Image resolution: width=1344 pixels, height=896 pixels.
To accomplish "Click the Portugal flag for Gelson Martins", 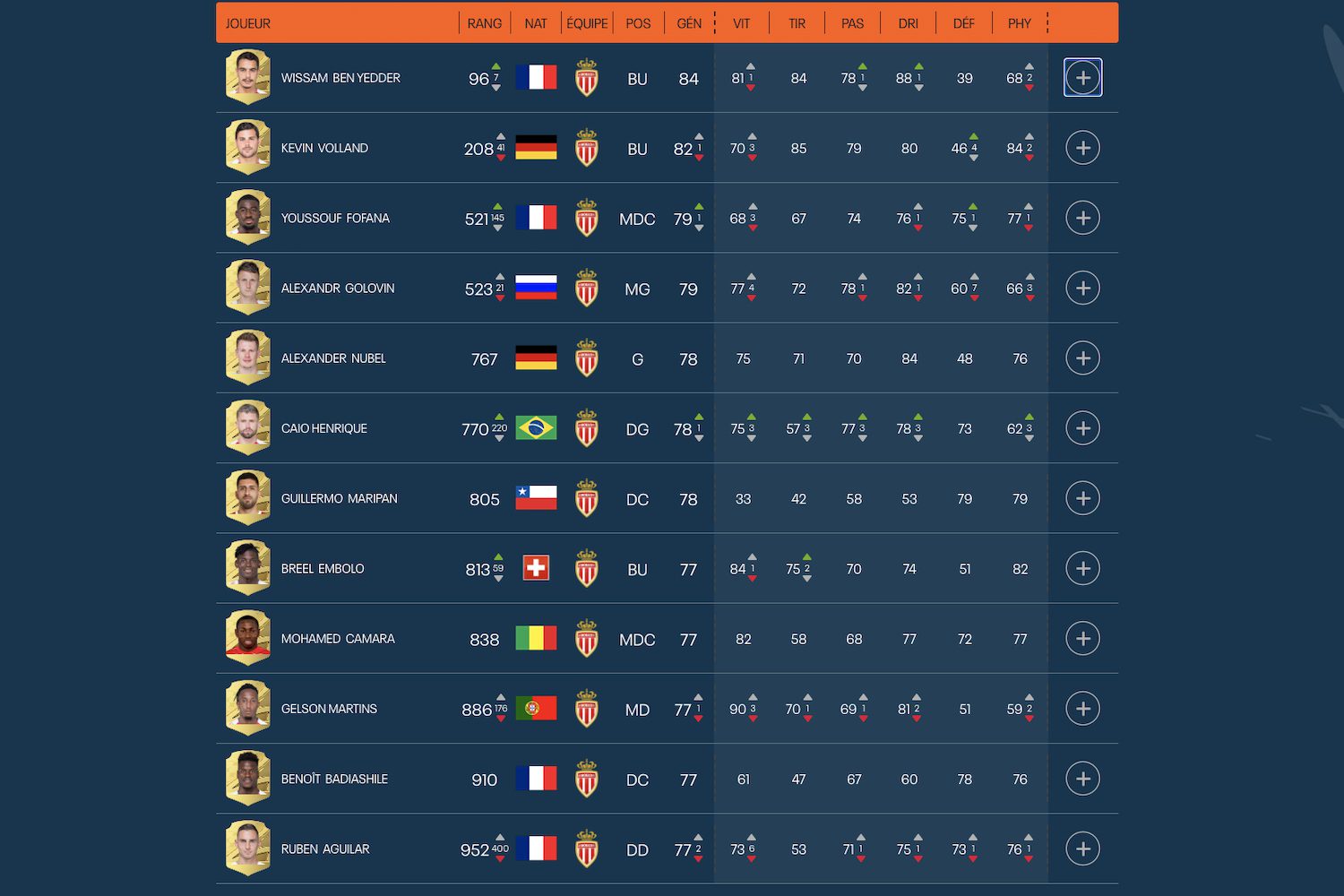I will (536, 709).
